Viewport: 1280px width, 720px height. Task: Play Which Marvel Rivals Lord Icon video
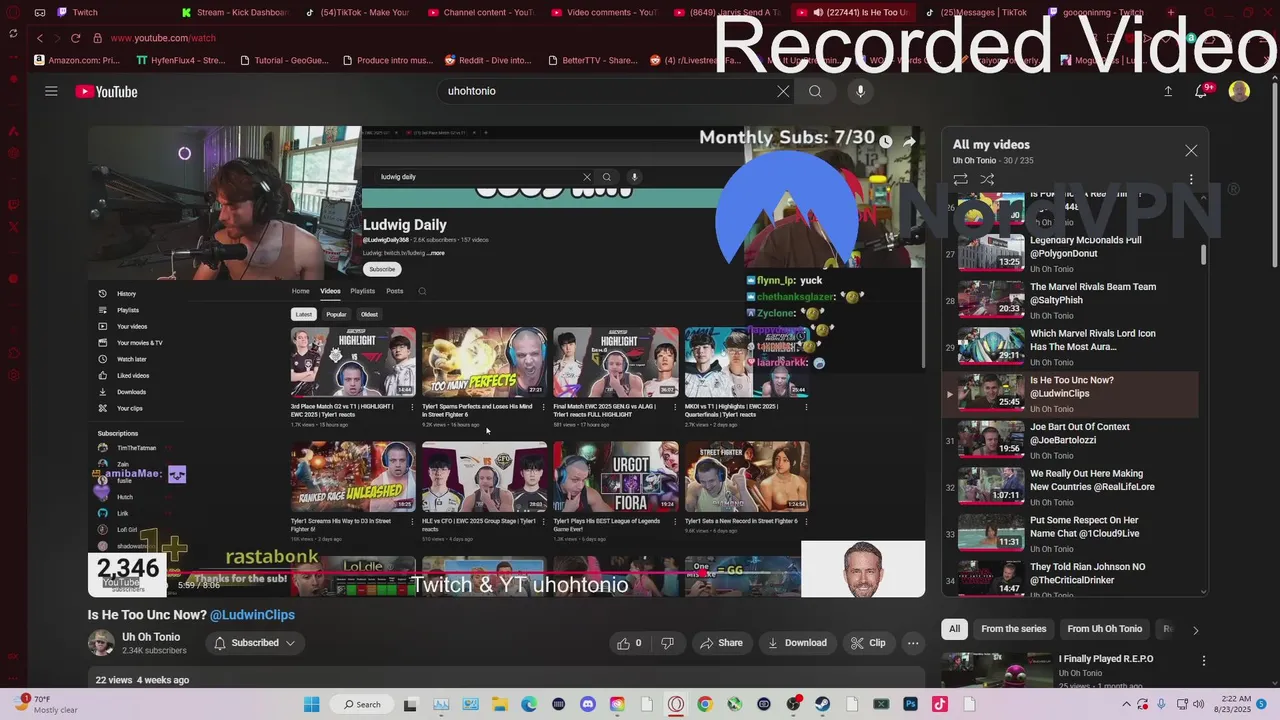tap(1070, 347)
